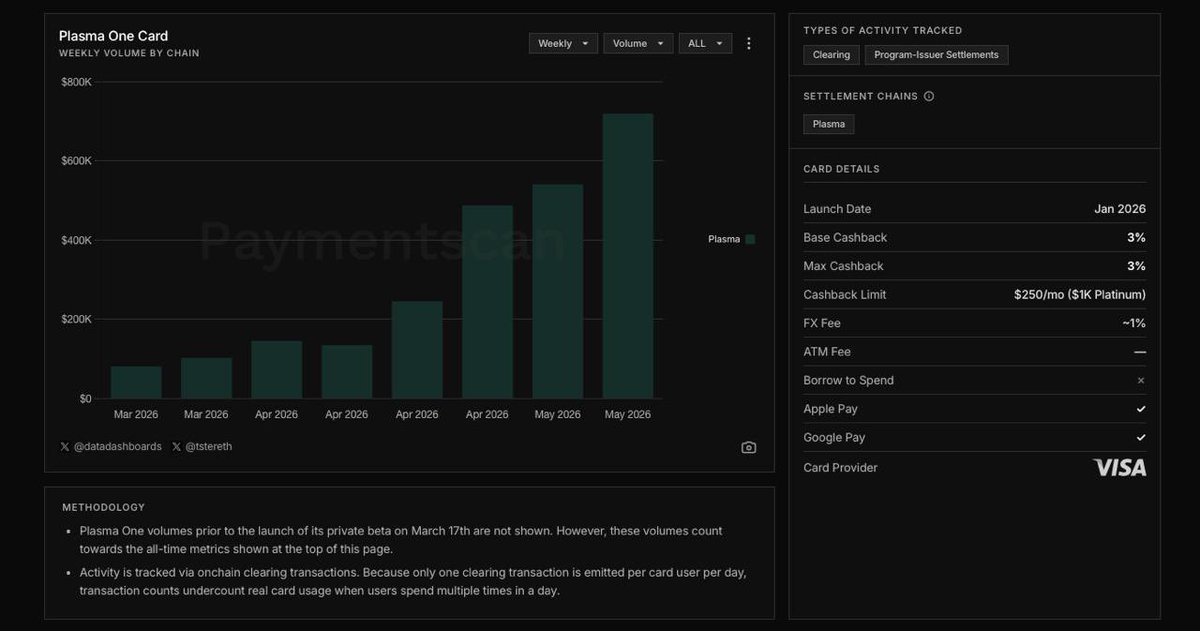
Task: Click the Borrow to Spend cross icon
Action: 1141,380
